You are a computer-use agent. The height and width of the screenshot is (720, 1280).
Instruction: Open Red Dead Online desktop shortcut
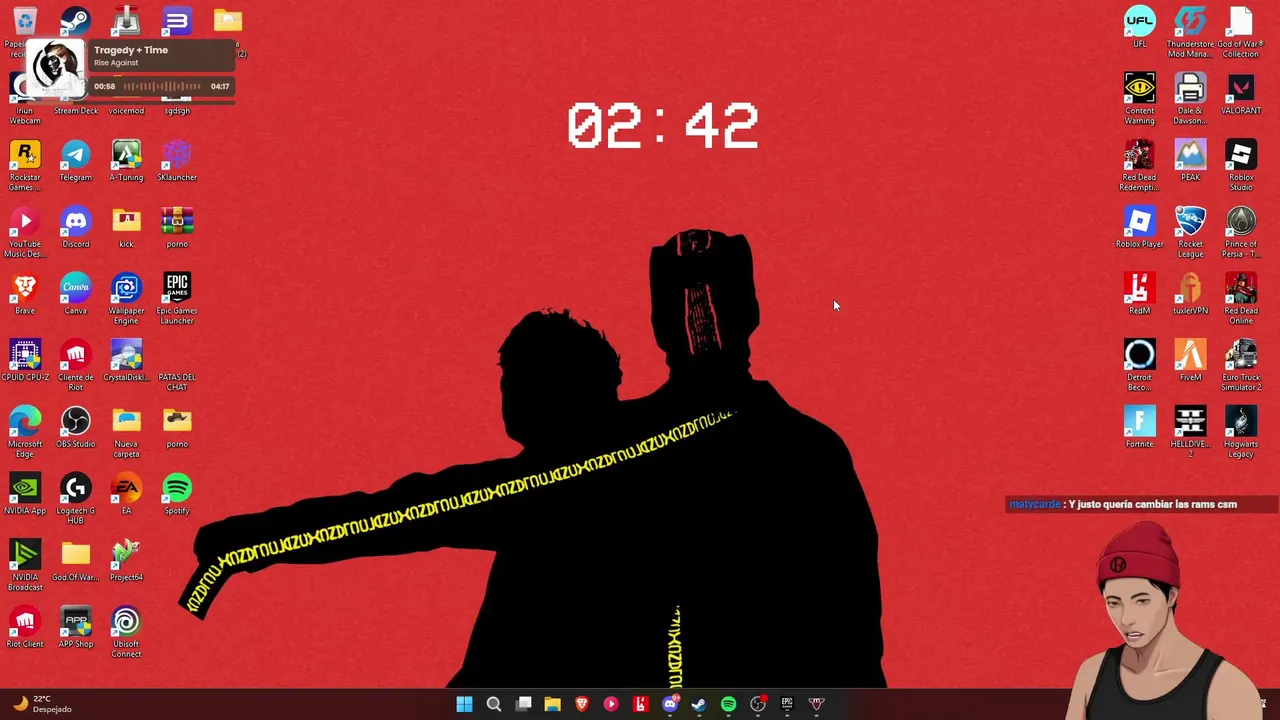pos(1241,299)
